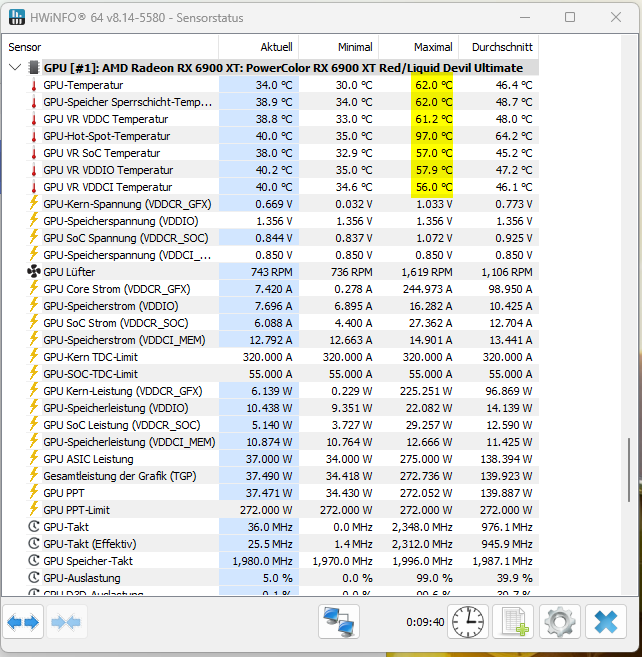Click lightning icon for GPU-Kern TDC-Limit

(34, 356)
